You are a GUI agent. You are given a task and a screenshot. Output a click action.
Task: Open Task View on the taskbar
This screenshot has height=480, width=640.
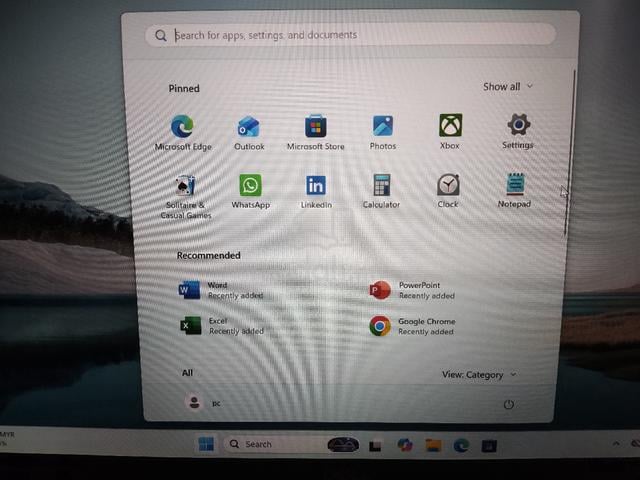point(376,445)
